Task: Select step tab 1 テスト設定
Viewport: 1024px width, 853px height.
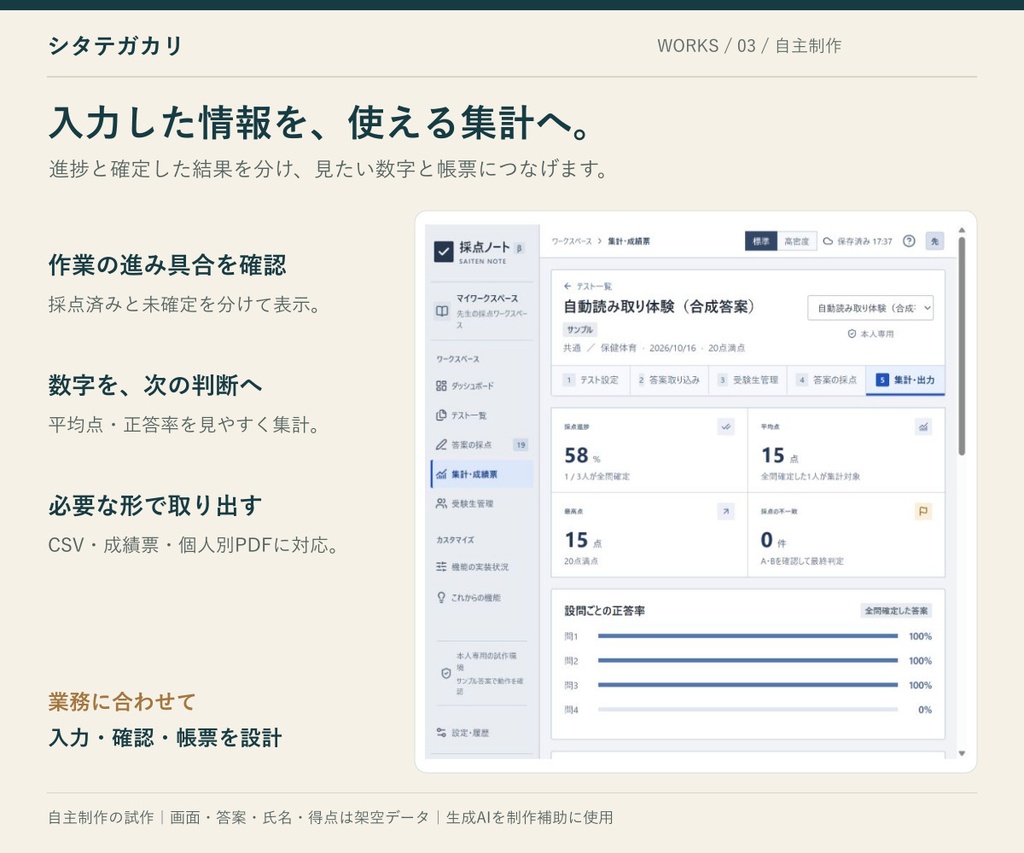Action: tap(591, 380)
